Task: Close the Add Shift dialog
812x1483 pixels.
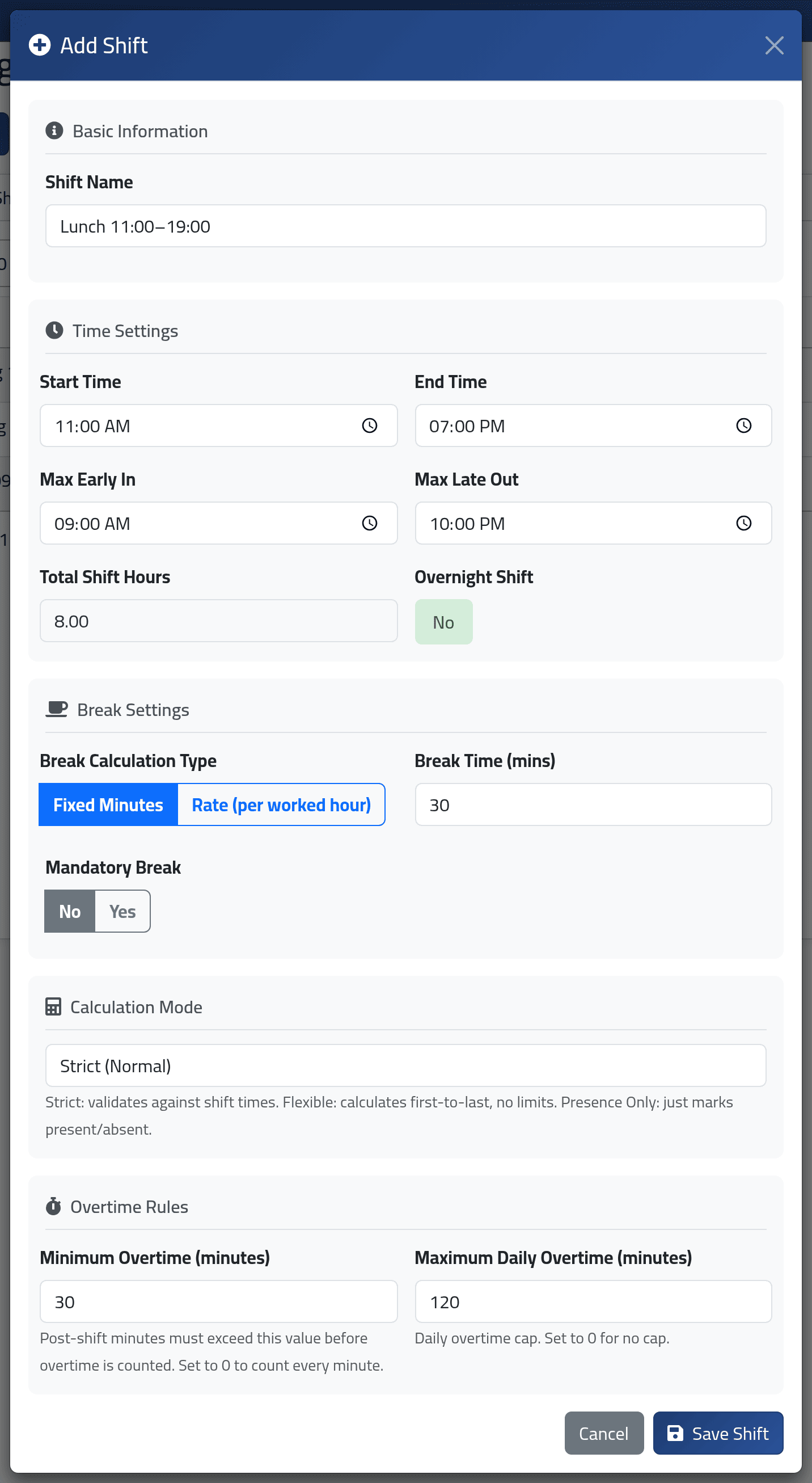Action: tap(774, 45)
